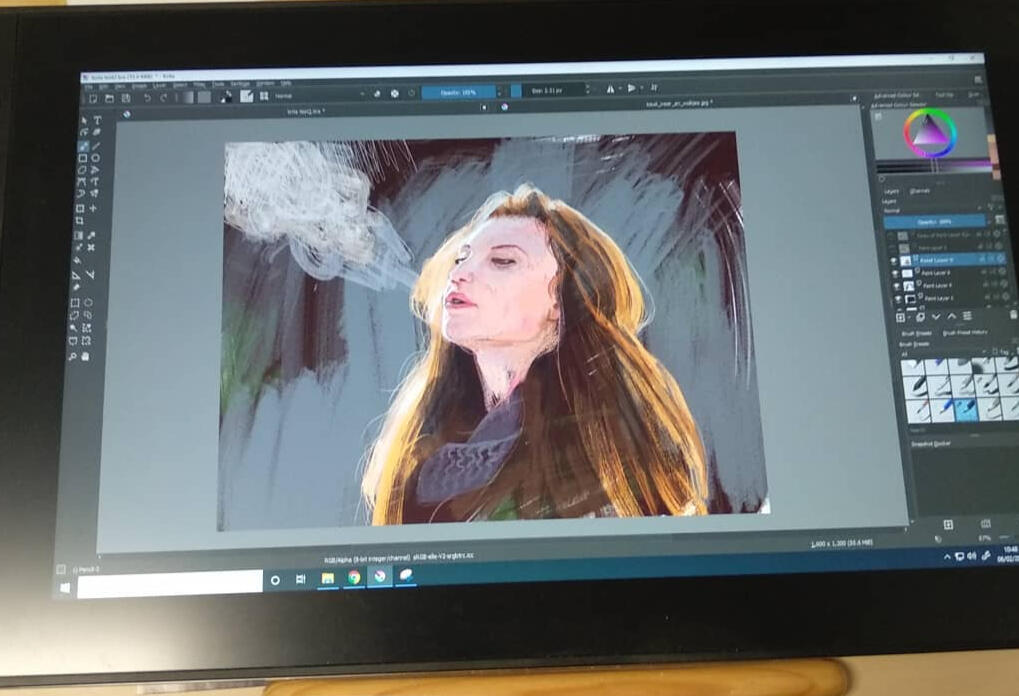Open the brush presets chooser icon

coord(264,96)
